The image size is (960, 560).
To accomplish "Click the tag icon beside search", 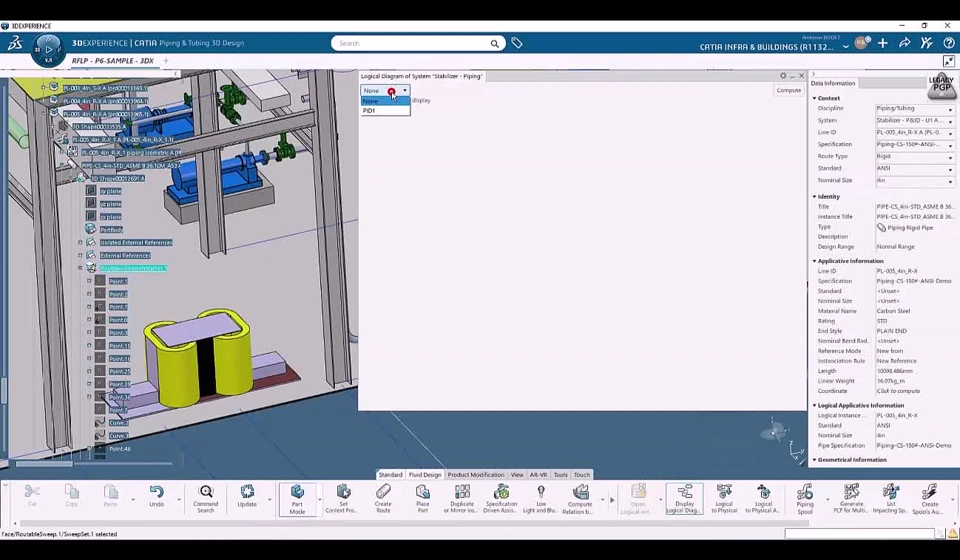I will click(517, 43).
